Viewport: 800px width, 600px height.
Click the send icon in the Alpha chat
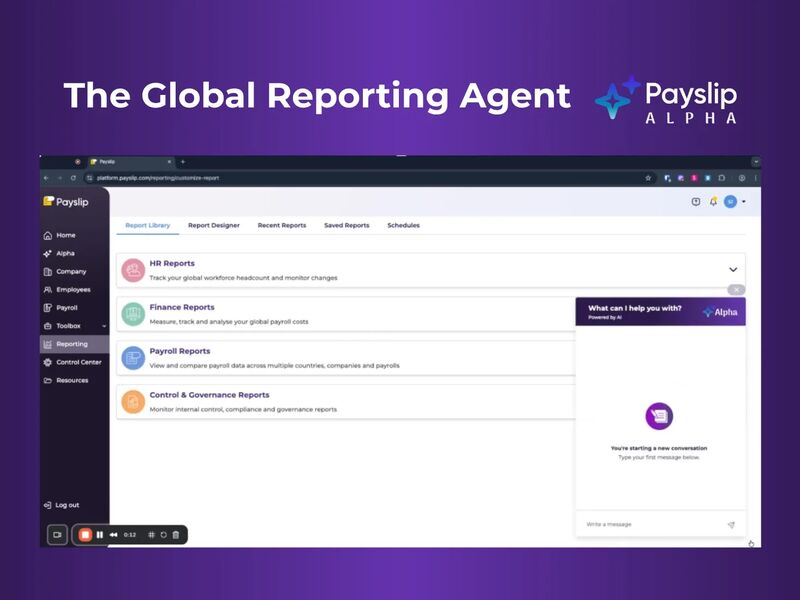[x=731, y=524]
